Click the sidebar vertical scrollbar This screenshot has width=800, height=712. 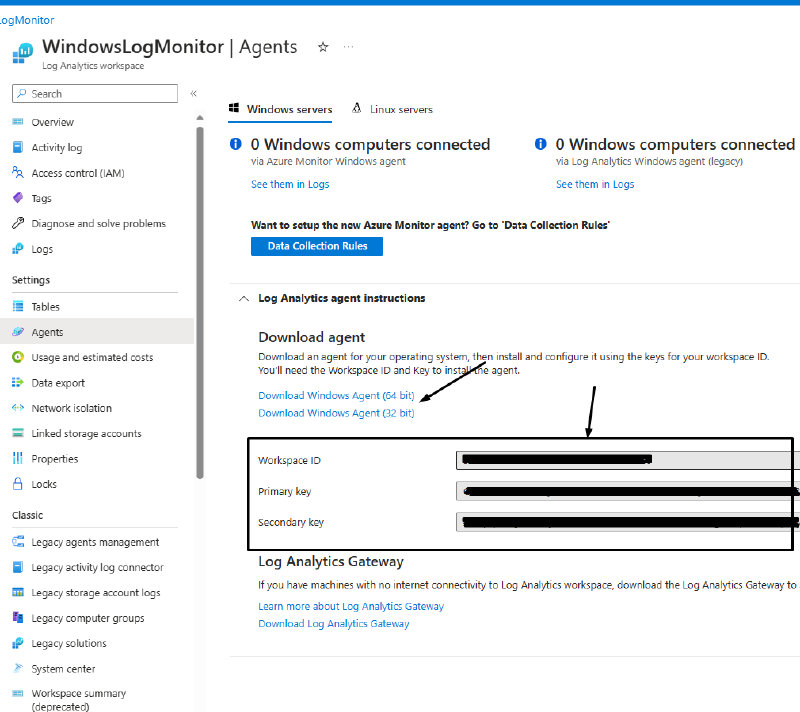click(200, 300)
